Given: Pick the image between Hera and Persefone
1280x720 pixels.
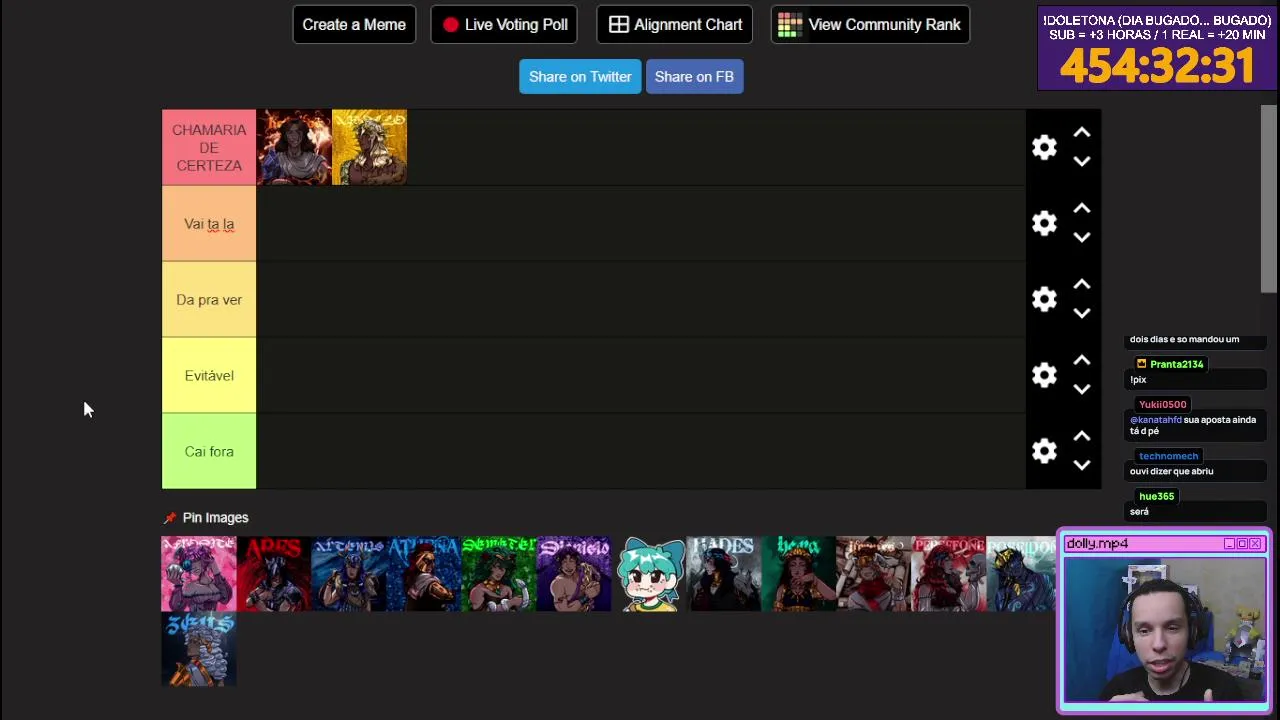Looking at the screenshot, I should point(874,573).
